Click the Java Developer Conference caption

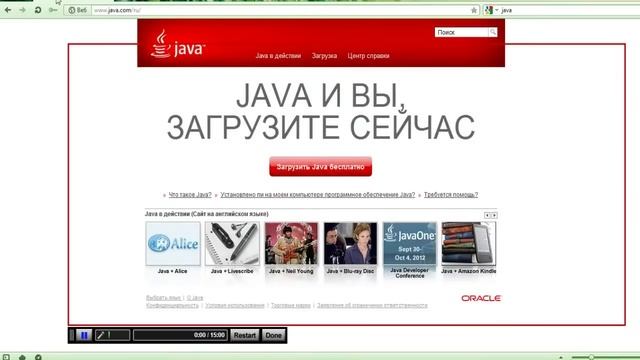coord(409,273)
